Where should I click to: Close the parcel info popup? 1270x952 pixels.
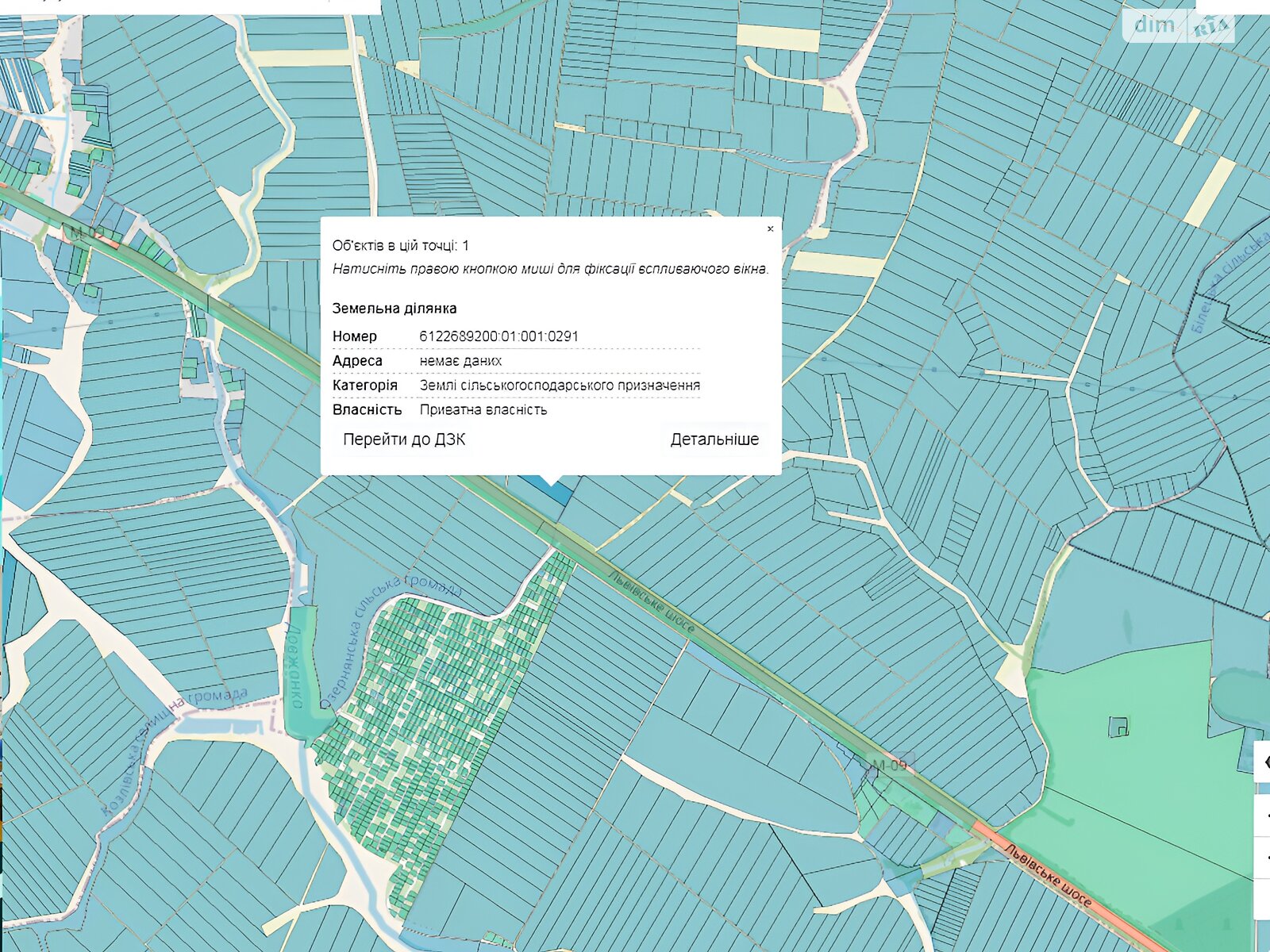coord(770,229)
